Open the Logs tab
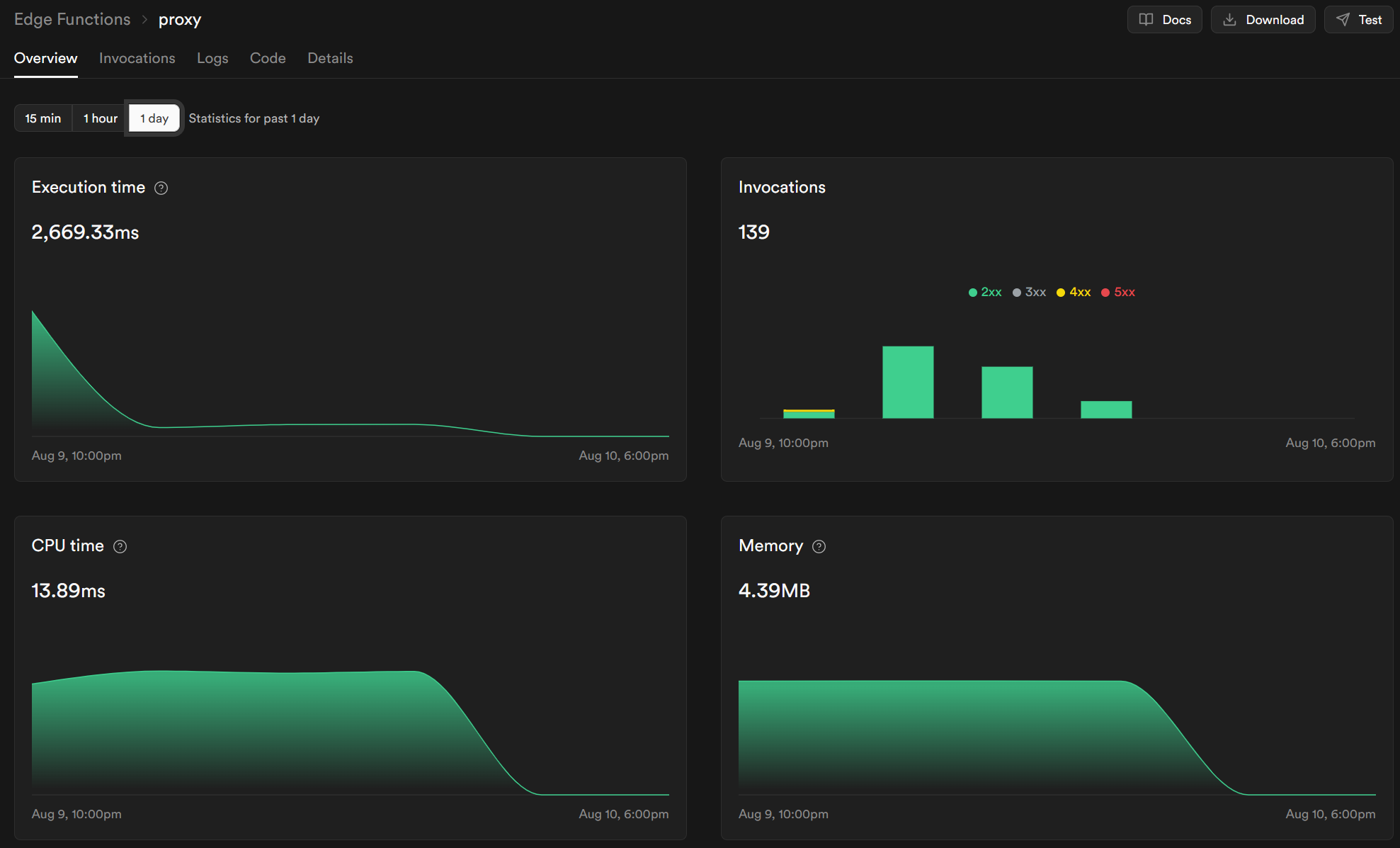This screenshot has height=848, width=1400. coord(212,58)
